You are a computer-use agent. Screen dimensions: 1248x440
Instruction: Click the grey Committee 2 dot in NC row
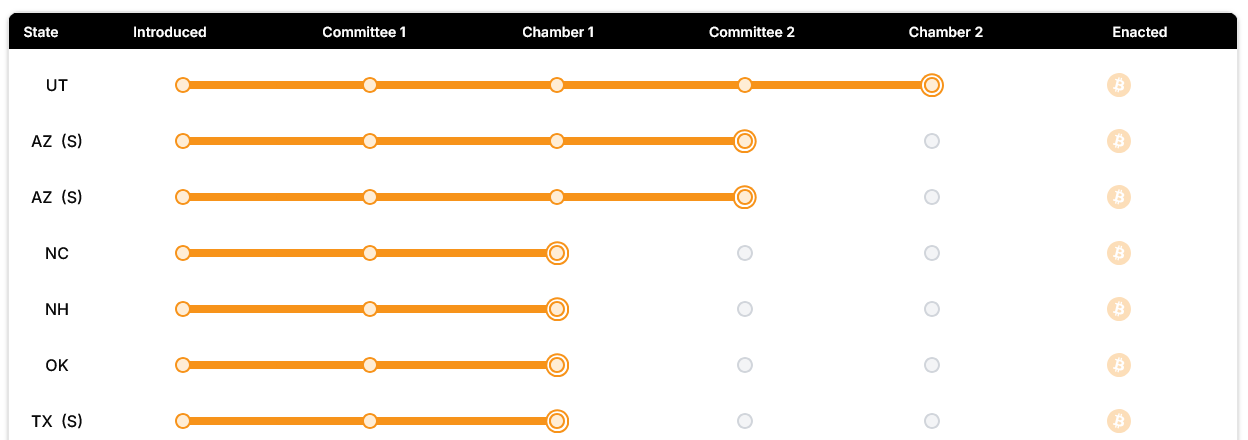[x=745, y=254]
